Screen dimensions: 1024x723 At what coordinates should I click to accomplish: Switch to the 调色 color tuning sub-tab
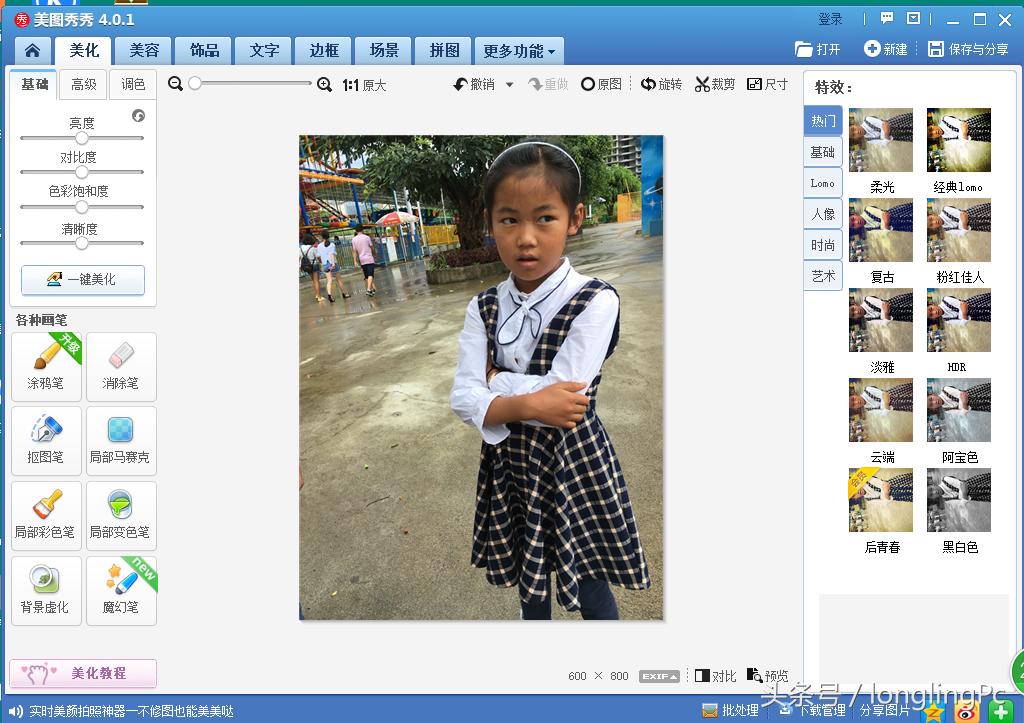[133, 84]
